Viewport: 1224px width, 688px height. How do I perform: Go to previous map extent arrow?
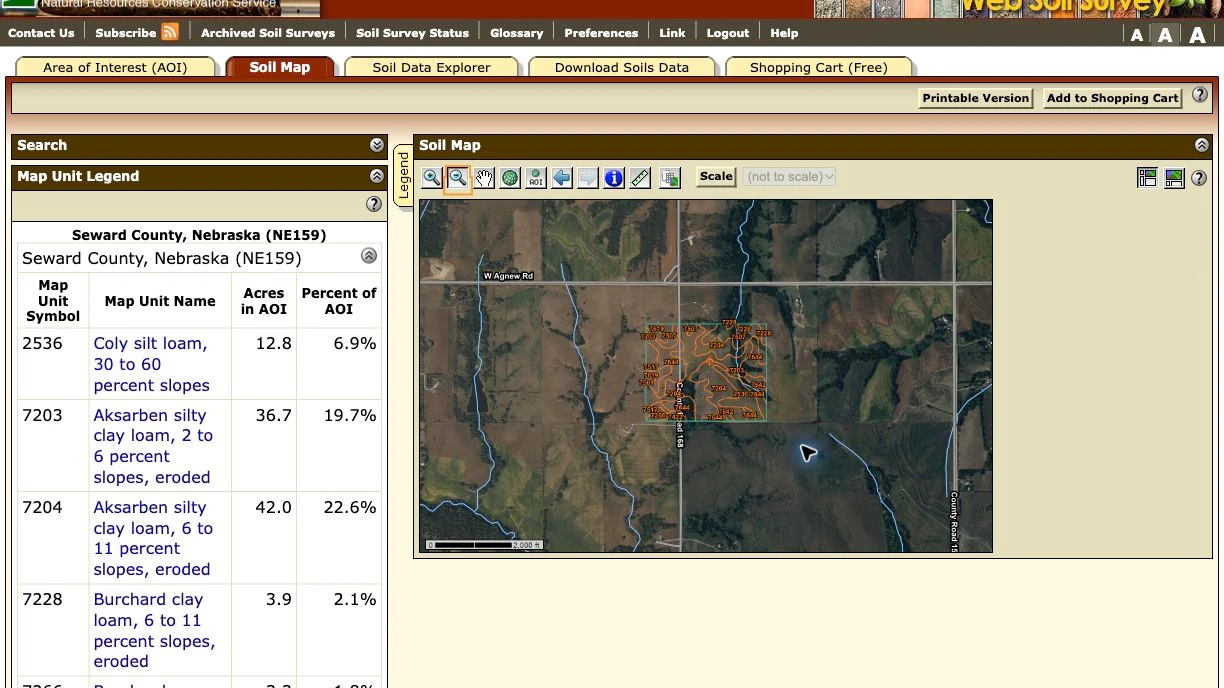[x=562, y=178]
